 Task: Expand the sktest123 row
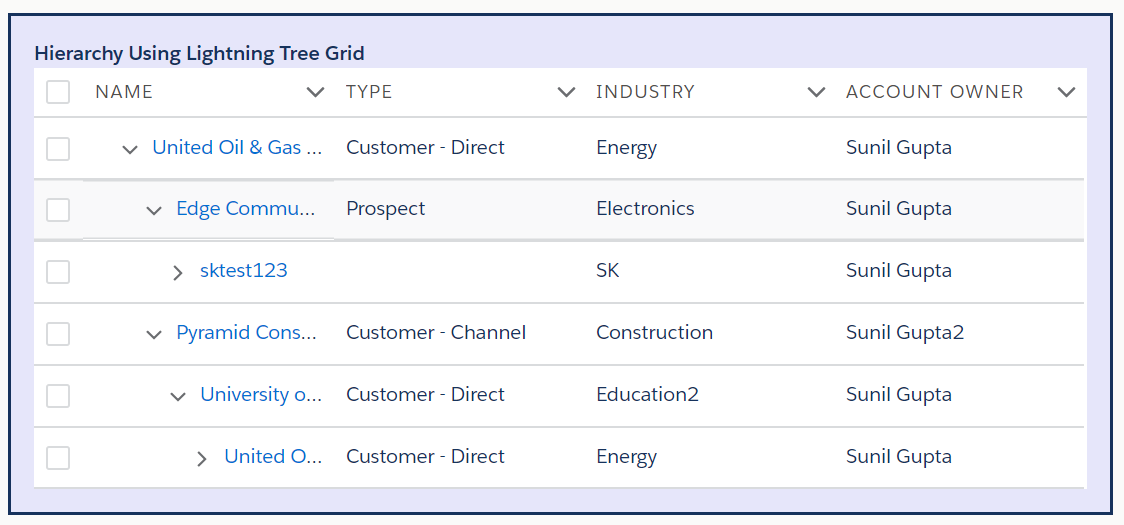coord(178,272)
